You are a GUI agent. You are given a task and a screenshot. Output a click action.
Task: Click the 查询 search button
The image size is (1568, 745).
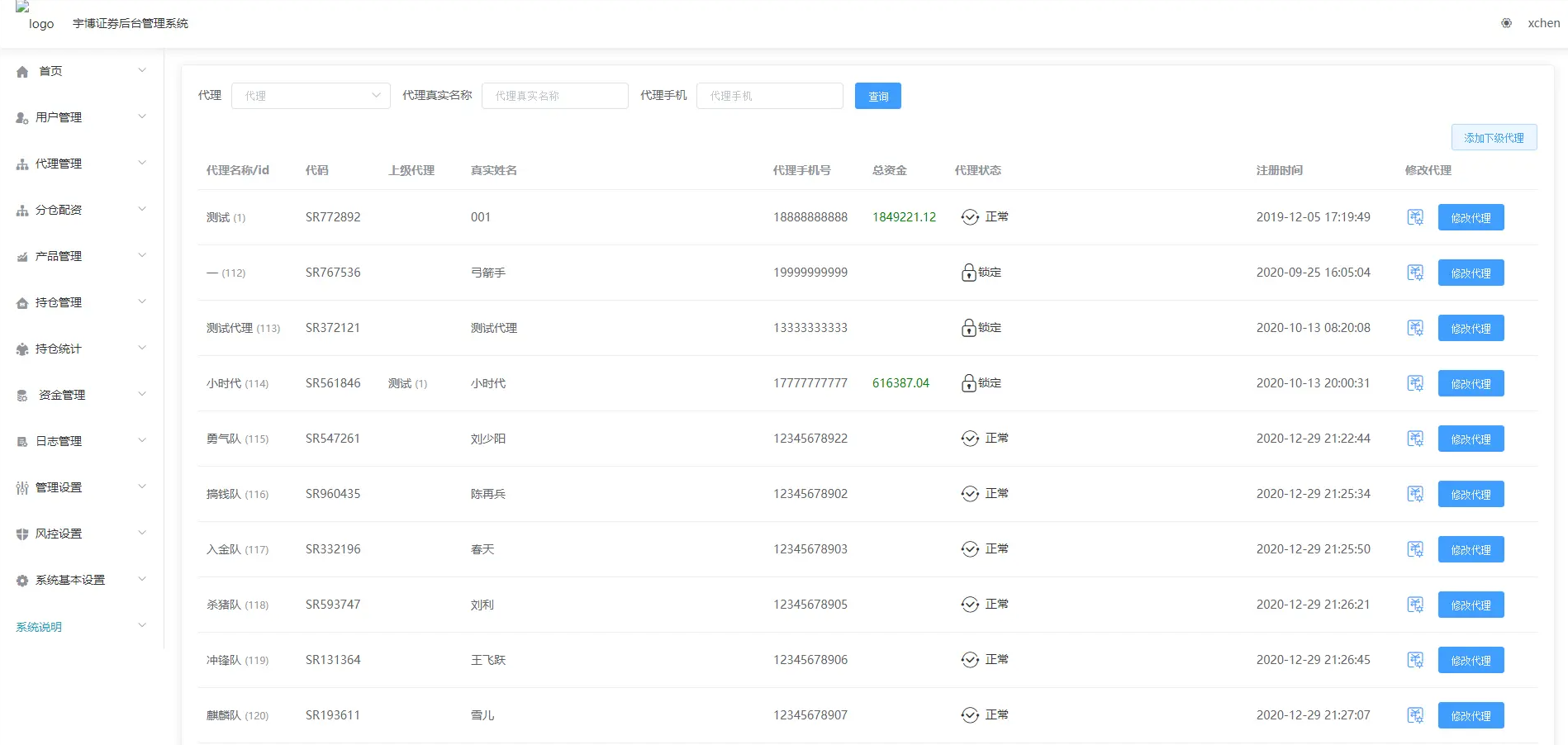tap(877, 96)
